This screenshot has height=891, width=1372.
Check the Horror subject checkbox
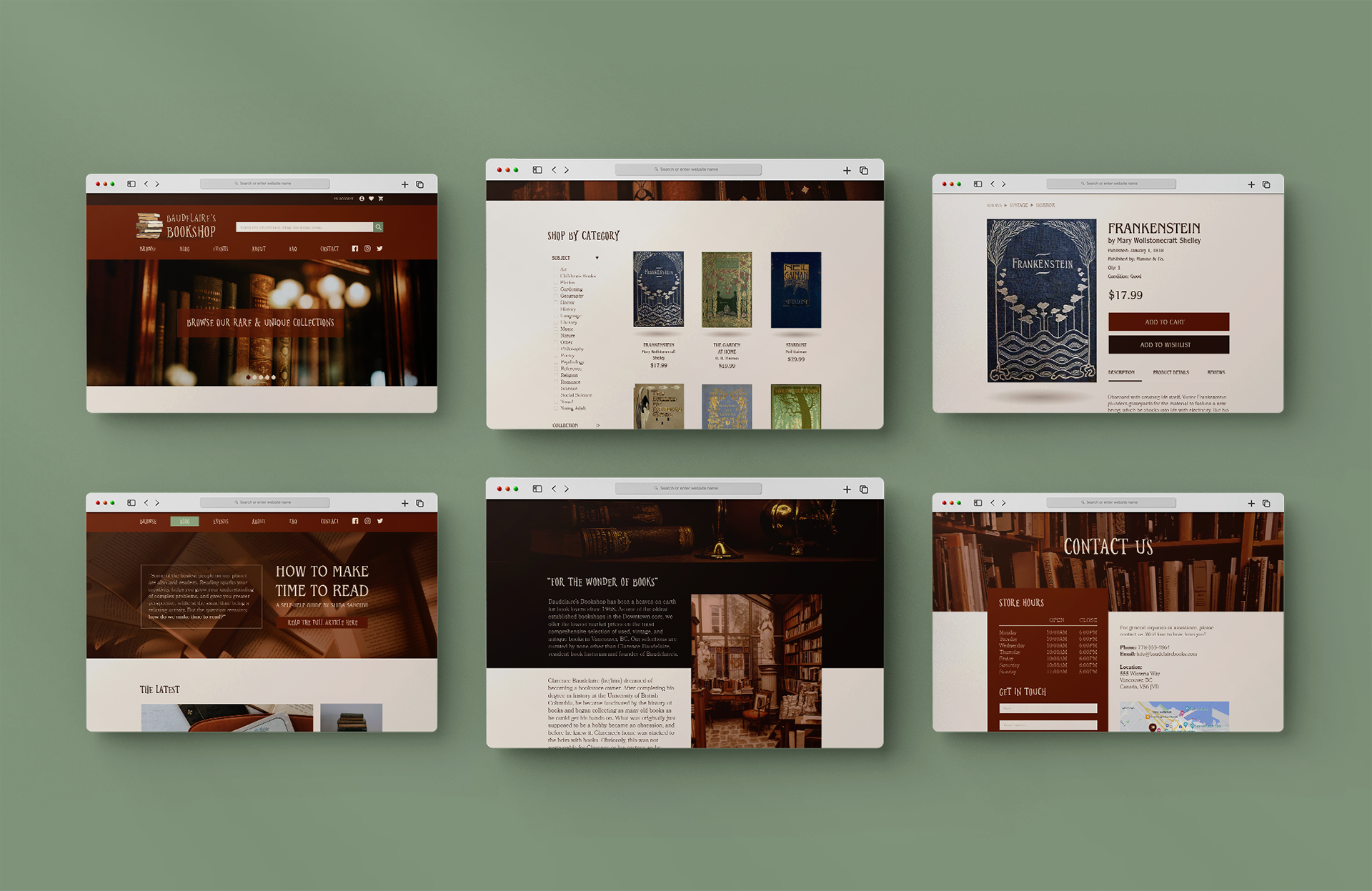tap(556, 302)
